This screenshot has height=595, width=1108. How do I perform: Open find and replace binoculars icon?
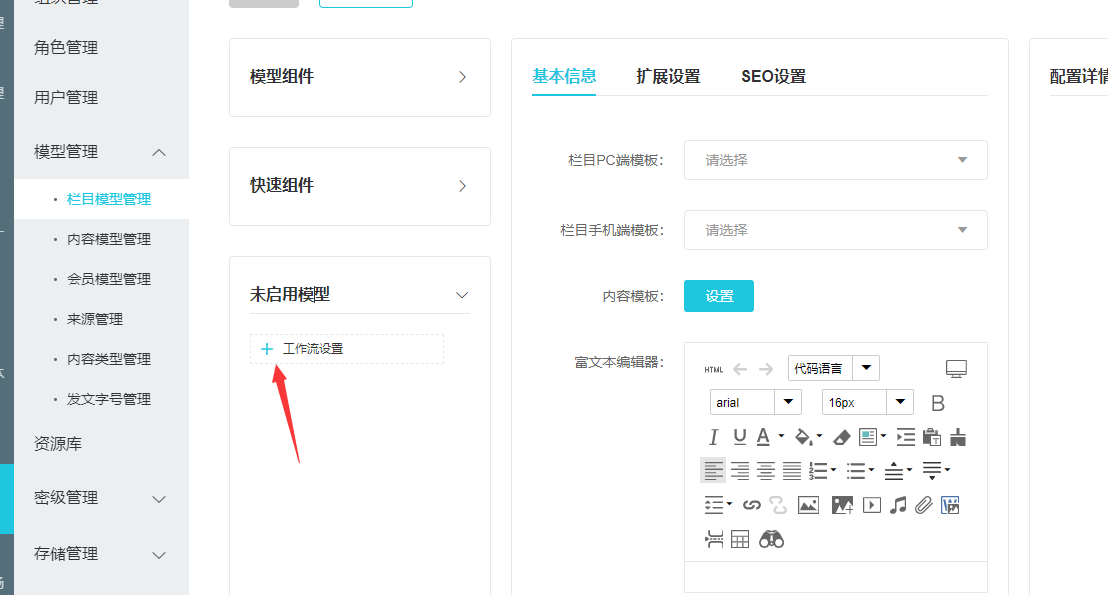coord(771,539)
